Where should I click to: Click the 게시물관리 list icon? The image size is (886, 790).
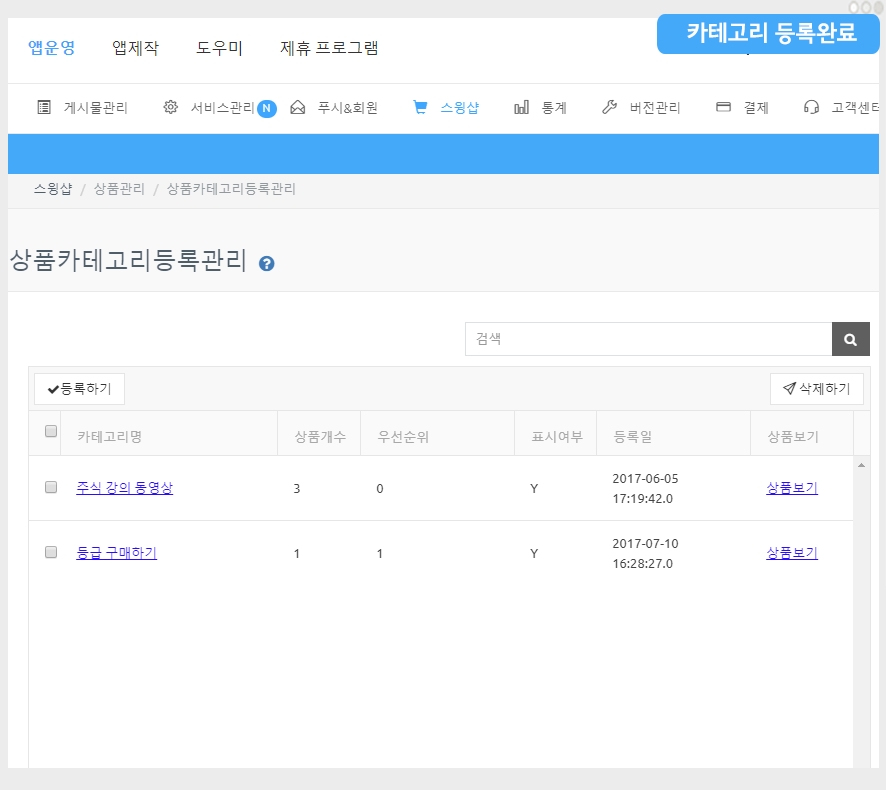pos(44,107)
